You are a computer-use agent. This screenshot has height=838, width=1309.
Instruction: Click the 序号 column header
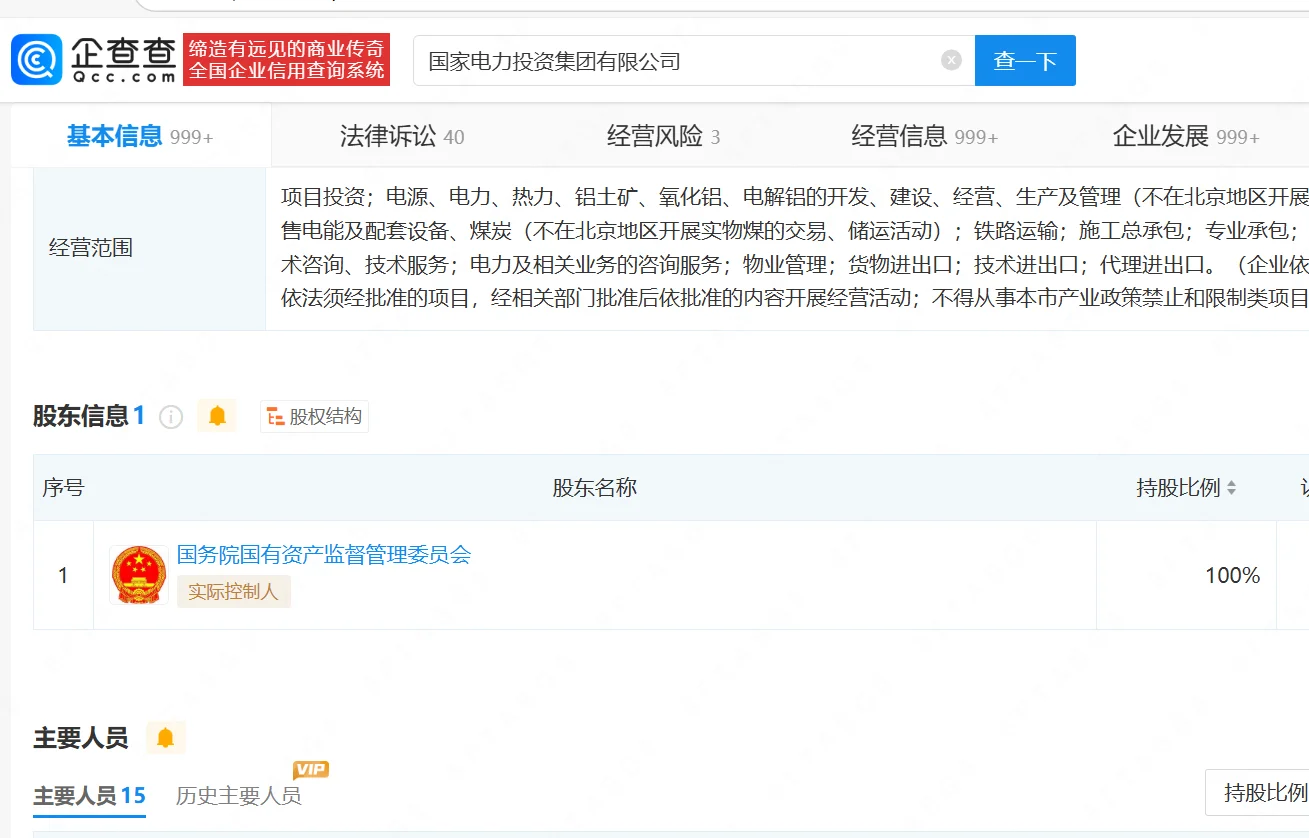pyautogui.click(x=63, y=488)
